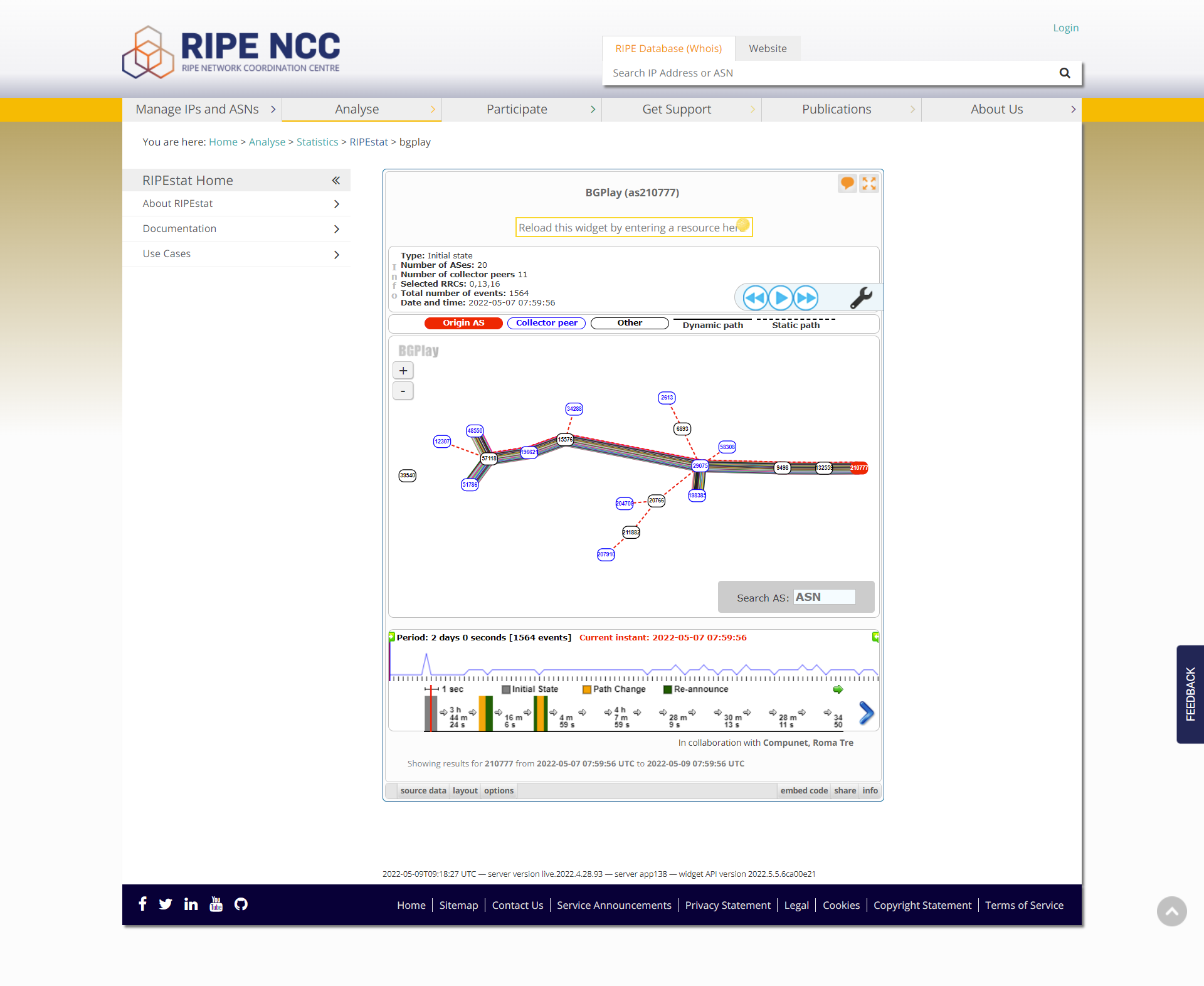Viewport: 1204px width, 986px height.
Task: Open Service Announcements footer link
Action: click(614, 905)
